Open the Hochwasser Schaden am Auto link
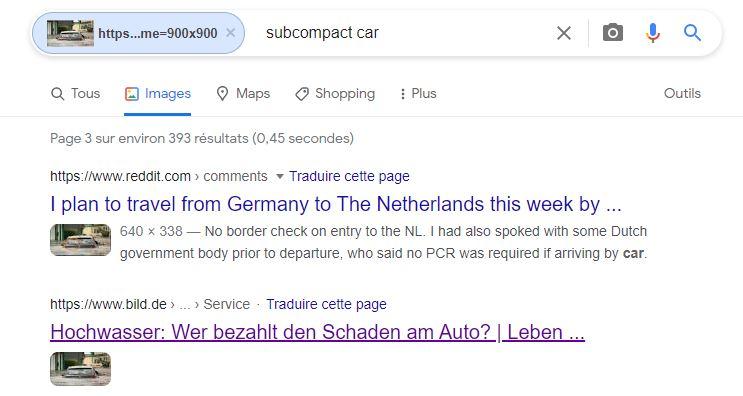 [317, 332]
